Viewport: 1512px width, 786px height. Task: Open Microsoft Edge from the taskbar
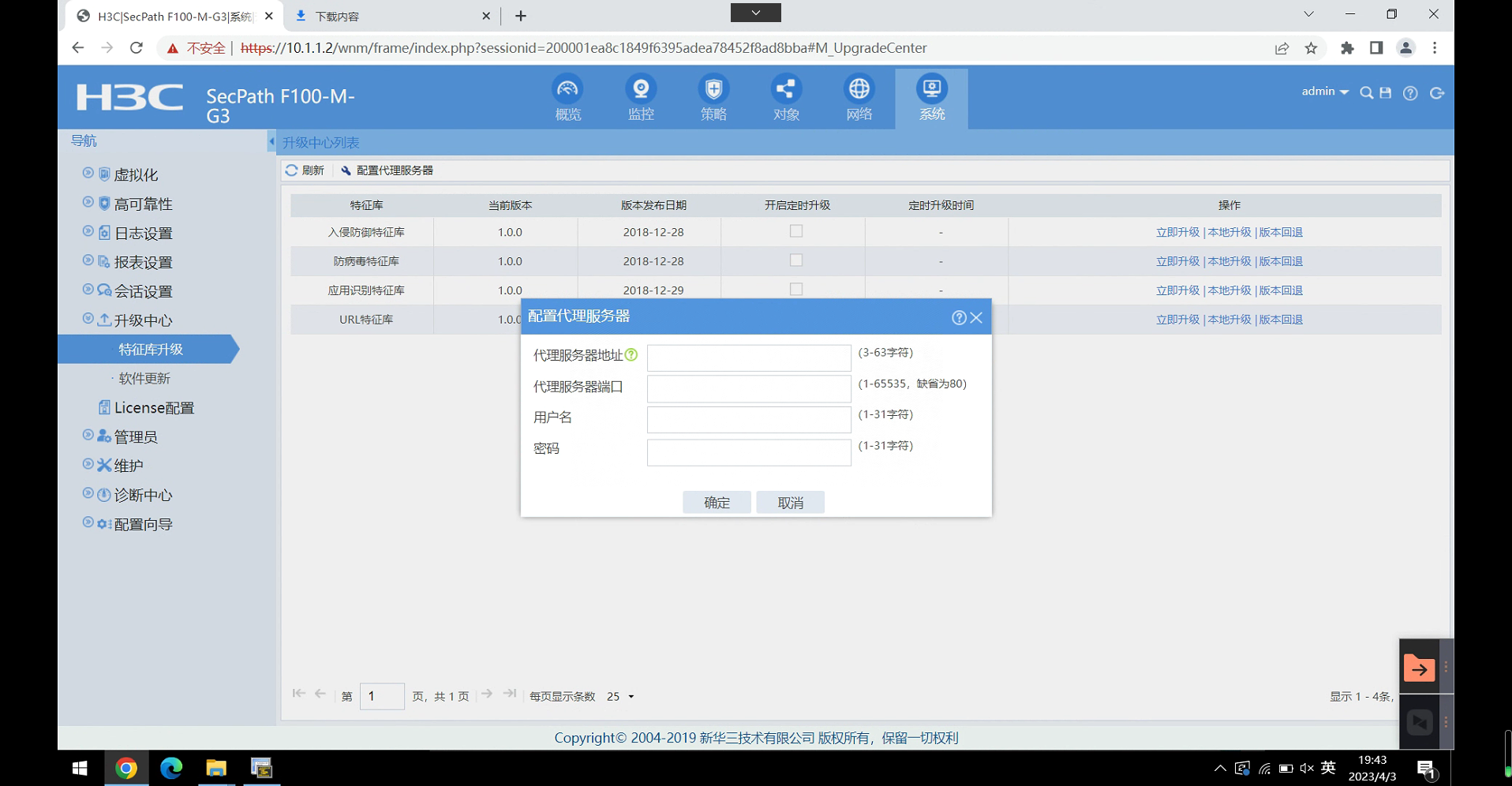171,768
